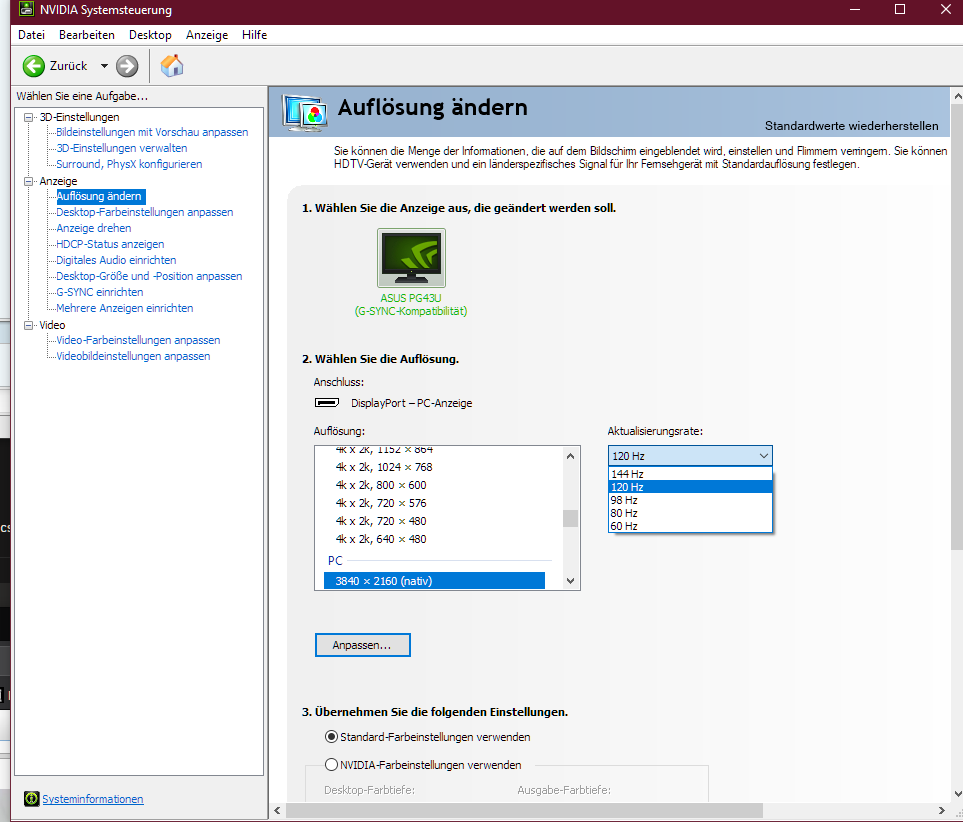Viewport: 963px width, 822px height.
Task: Open 3D-Einstellungen verwalten
Action: pyautogui.click(x=122, y=148)
